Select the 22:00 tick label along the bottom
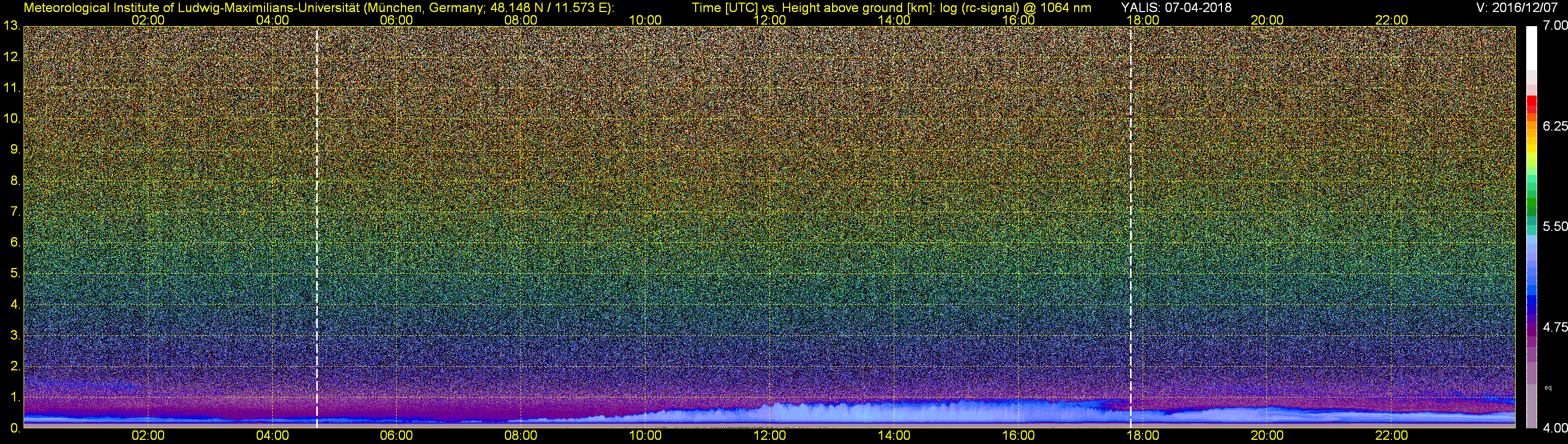 [x=1391, y=436]
